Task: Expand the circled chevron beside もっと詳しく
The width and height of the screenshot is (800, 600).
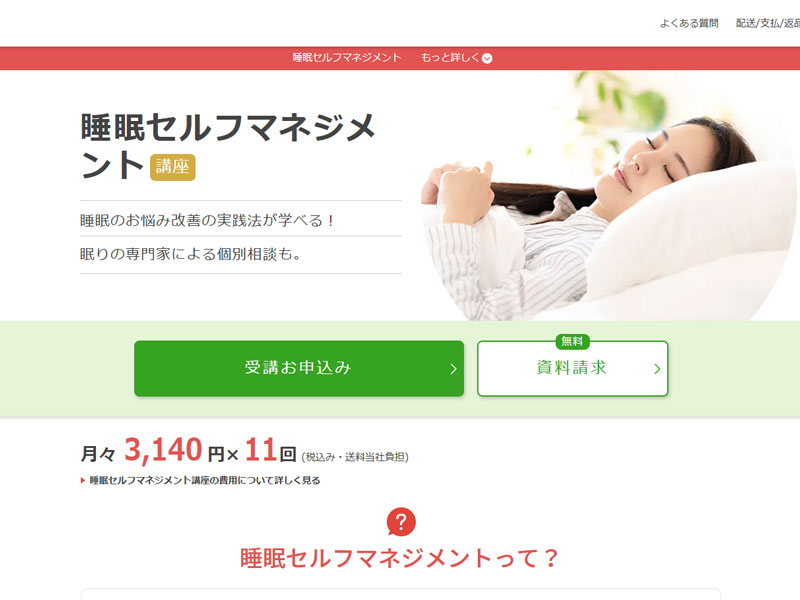Action: pos(487,58)
